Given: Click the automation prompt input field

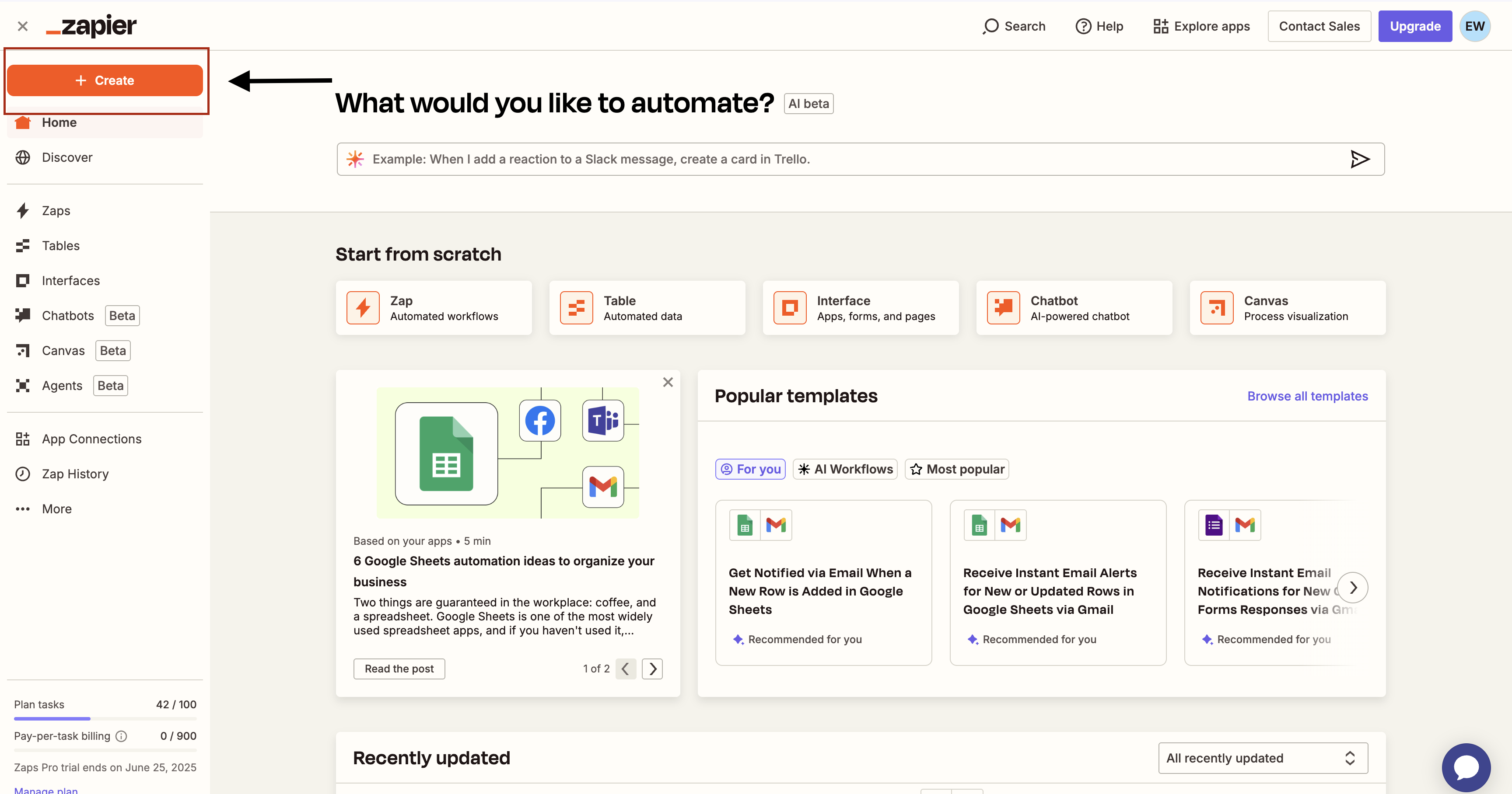Looking at the screenshot, I should pyautogui.click(x=845, y=159).
